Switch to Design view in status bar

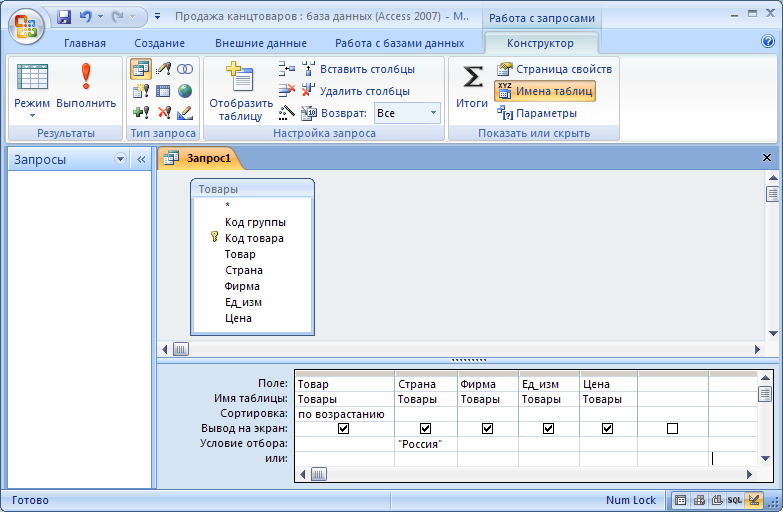click(754, 500)
